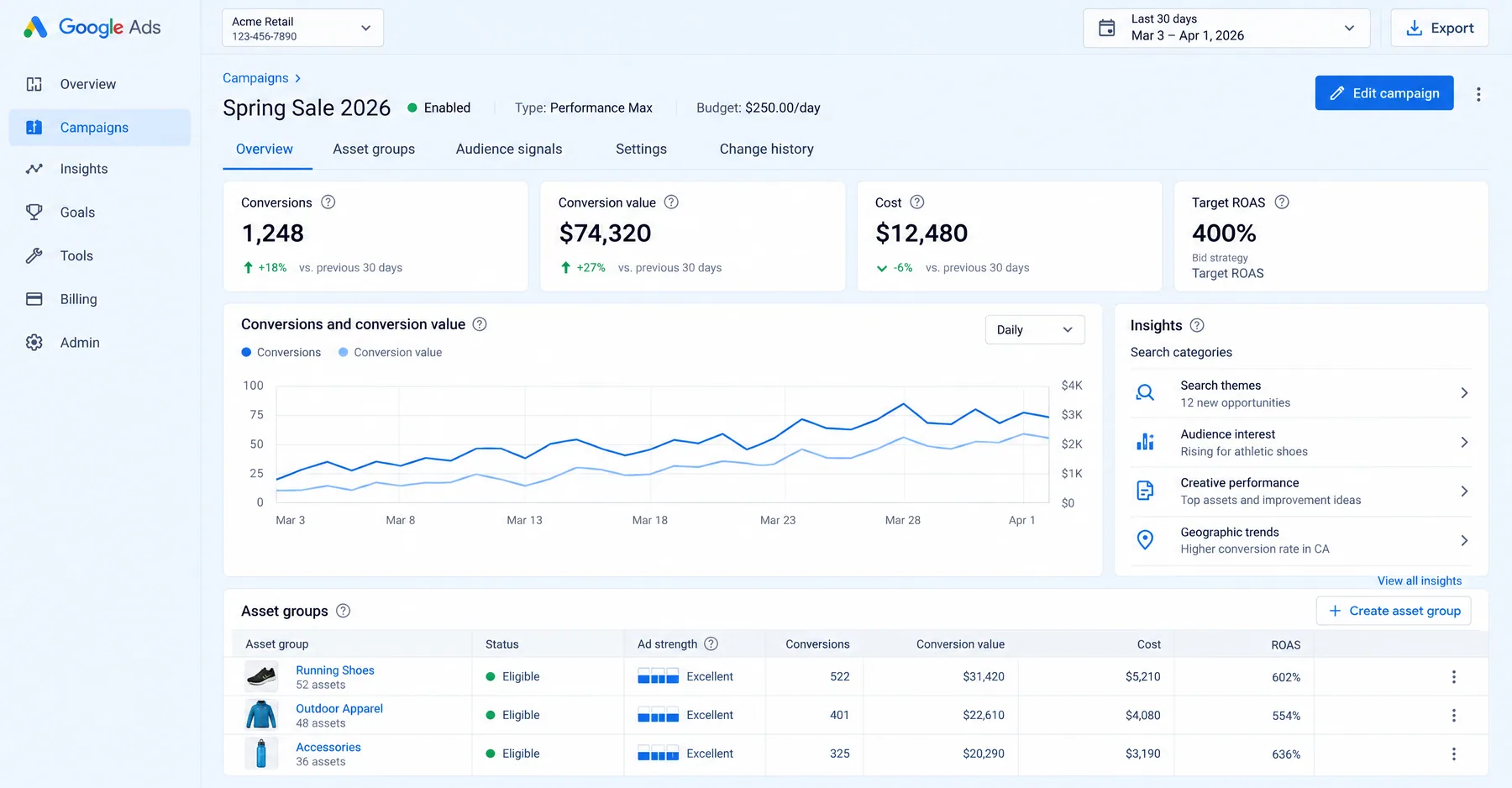Open the Running Shoes asset group link
Image resolution: width=1512 pixels, height=788 pixels.
pyautogui.click(x=335, y=670)
